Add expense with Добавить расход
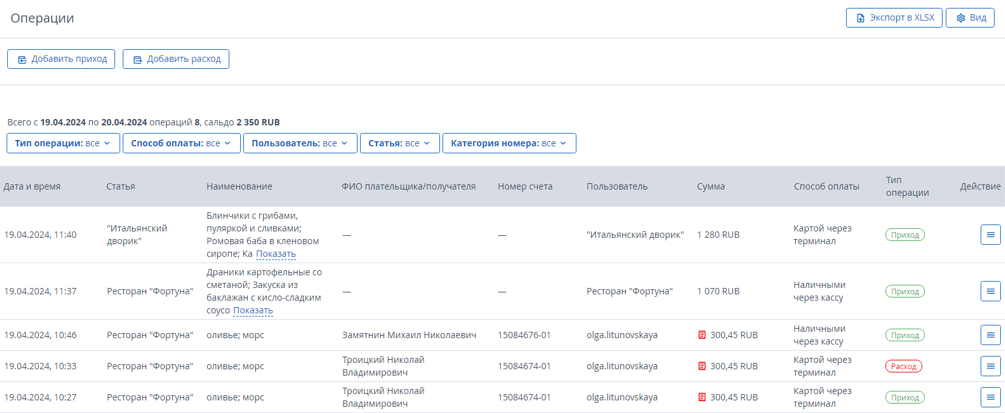Viewport: 1005px width, 413px height. point(176,59)
